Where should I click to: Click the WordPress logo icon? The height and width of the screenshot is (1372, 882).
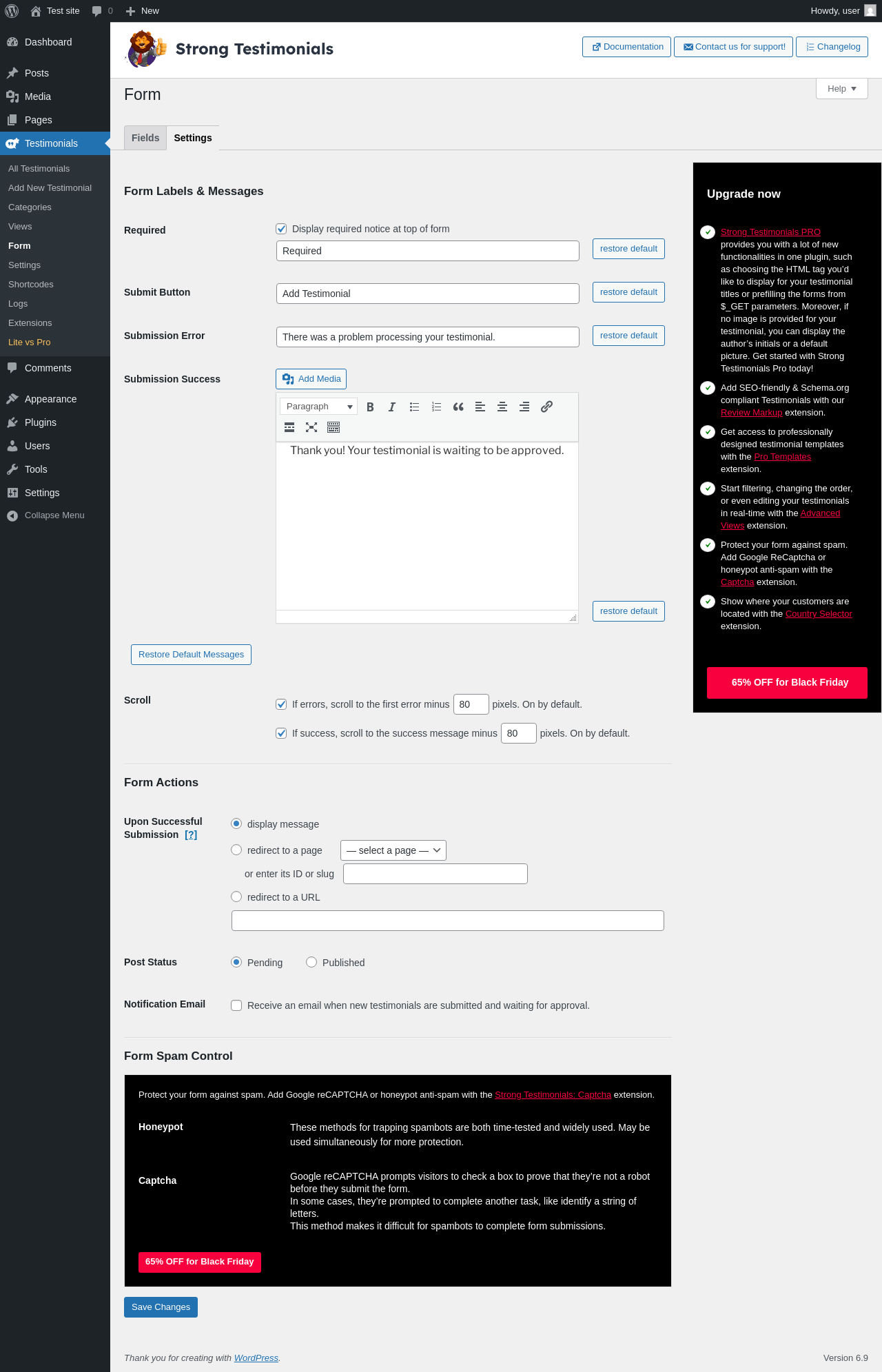[x=12, y=11]
